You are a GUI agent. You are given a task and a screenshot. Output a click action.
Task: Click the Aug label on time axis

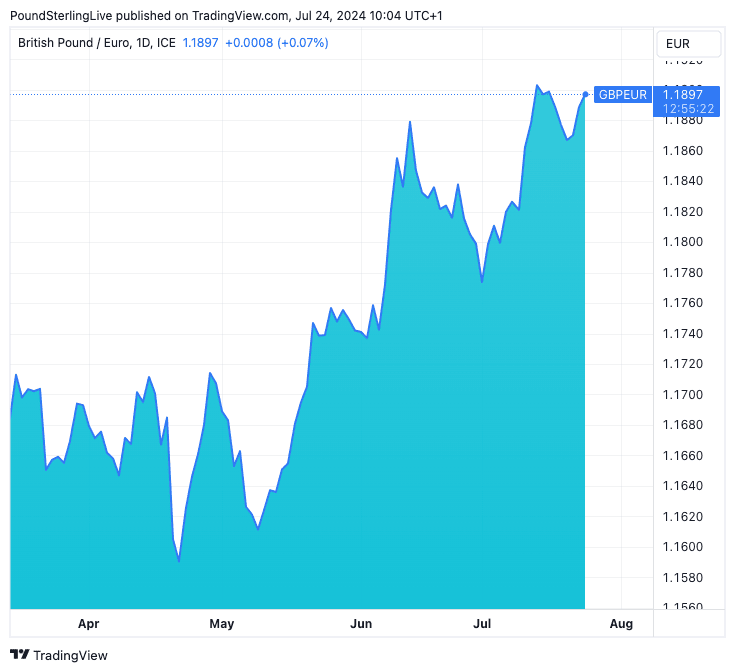pyautogui.click(x=621, y=624)
